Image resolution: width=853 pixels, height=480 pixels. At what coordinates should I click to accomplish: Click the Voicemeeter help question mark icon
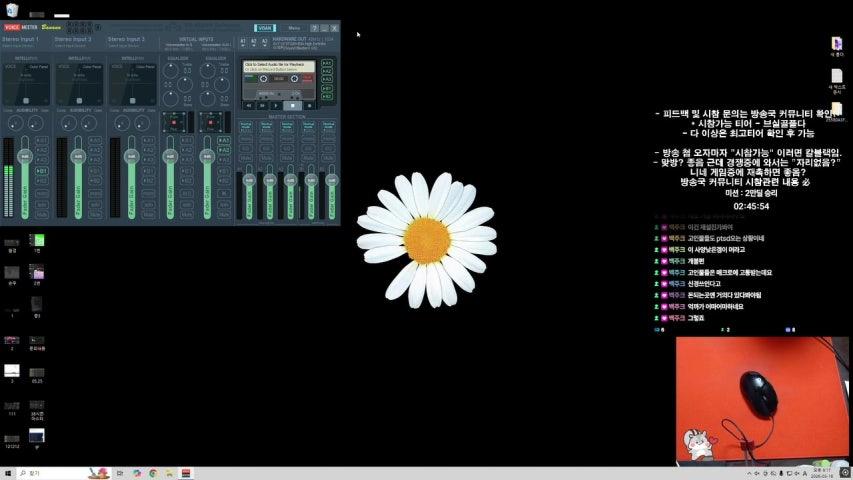click(314, 28)
